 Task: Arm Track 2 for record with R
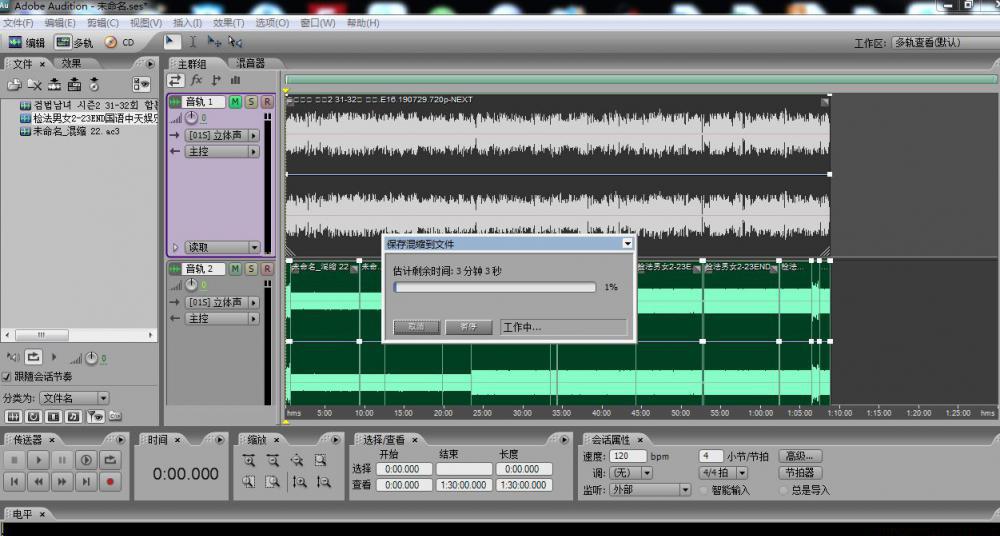point(267,269)
